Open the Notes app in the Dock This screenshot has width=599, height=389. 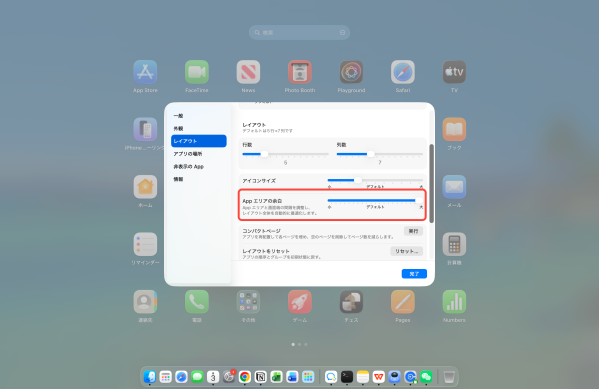pos(363,377)
